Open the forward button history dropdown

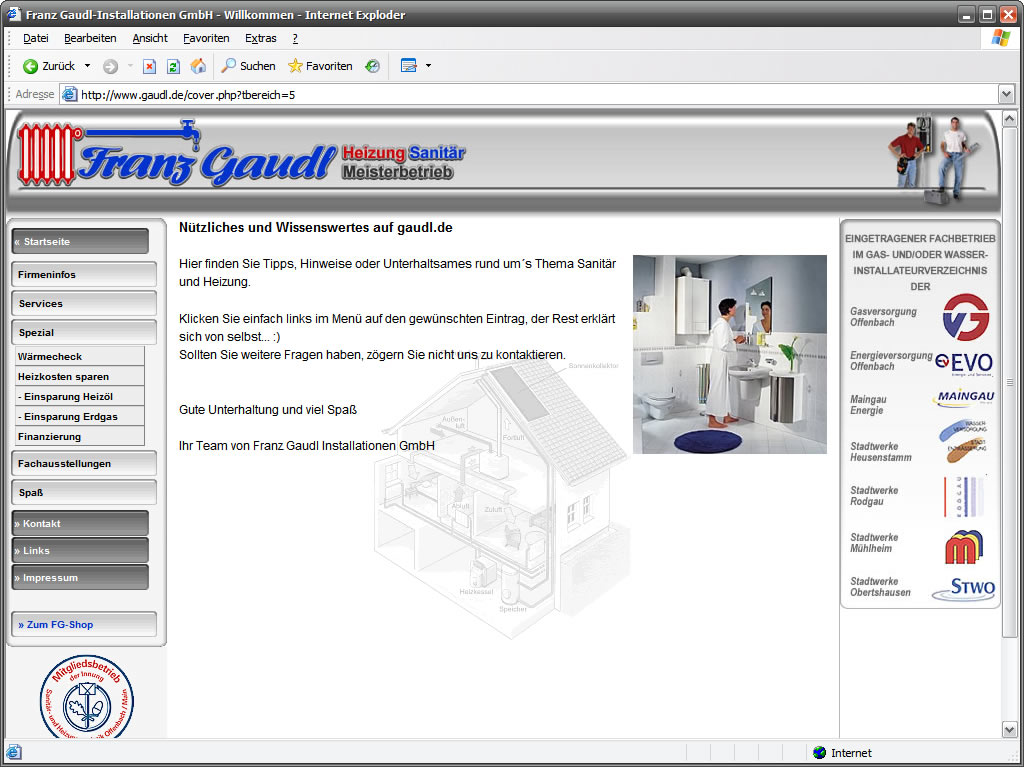tap(130, 66)
